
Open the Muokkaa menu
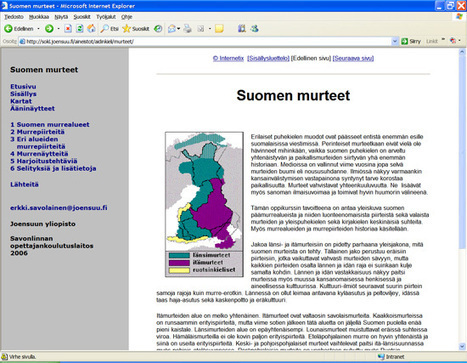[39, 17]
